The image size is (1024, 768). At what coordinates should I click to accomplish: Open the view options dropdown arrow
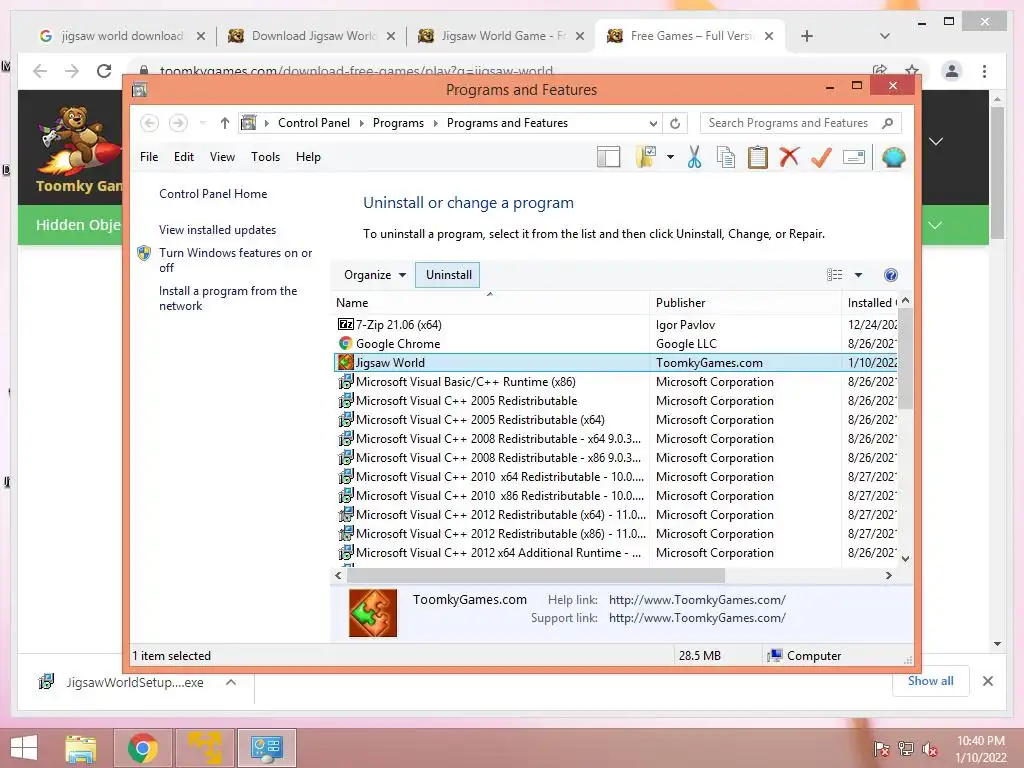(x=858, y=275)
